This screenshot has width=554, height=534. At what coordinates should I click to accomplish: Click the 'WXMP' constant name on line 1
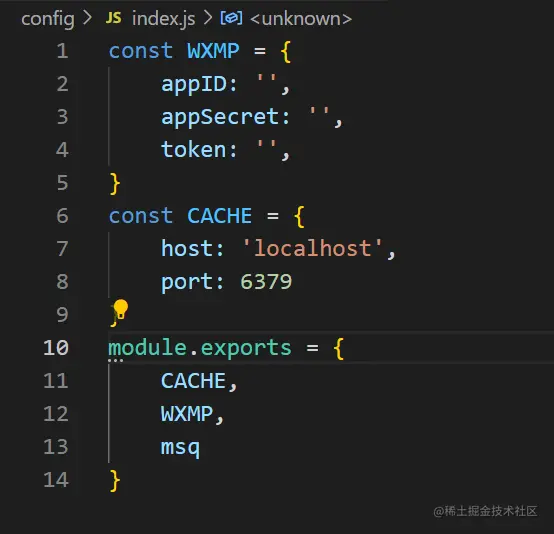click(213, 51)
